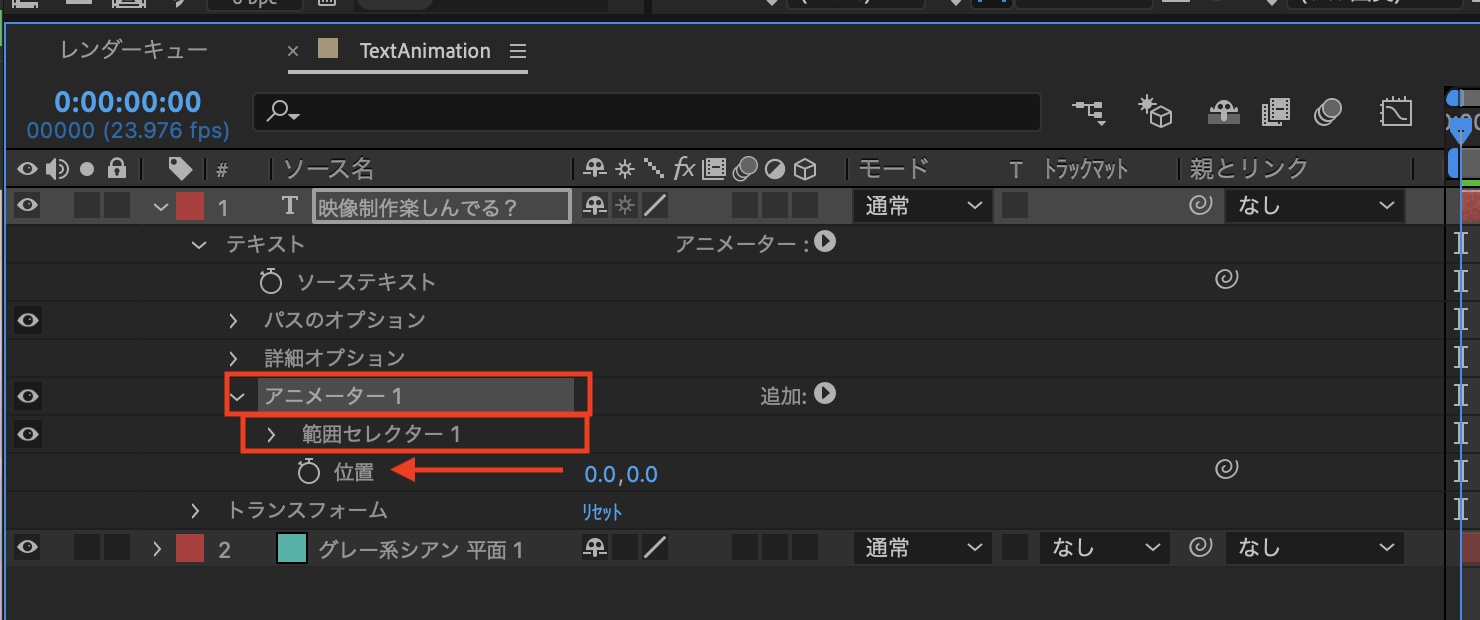Click リセット link on Transform
The width and height of the screenshot is (1480, 620).
coord(602,512)
